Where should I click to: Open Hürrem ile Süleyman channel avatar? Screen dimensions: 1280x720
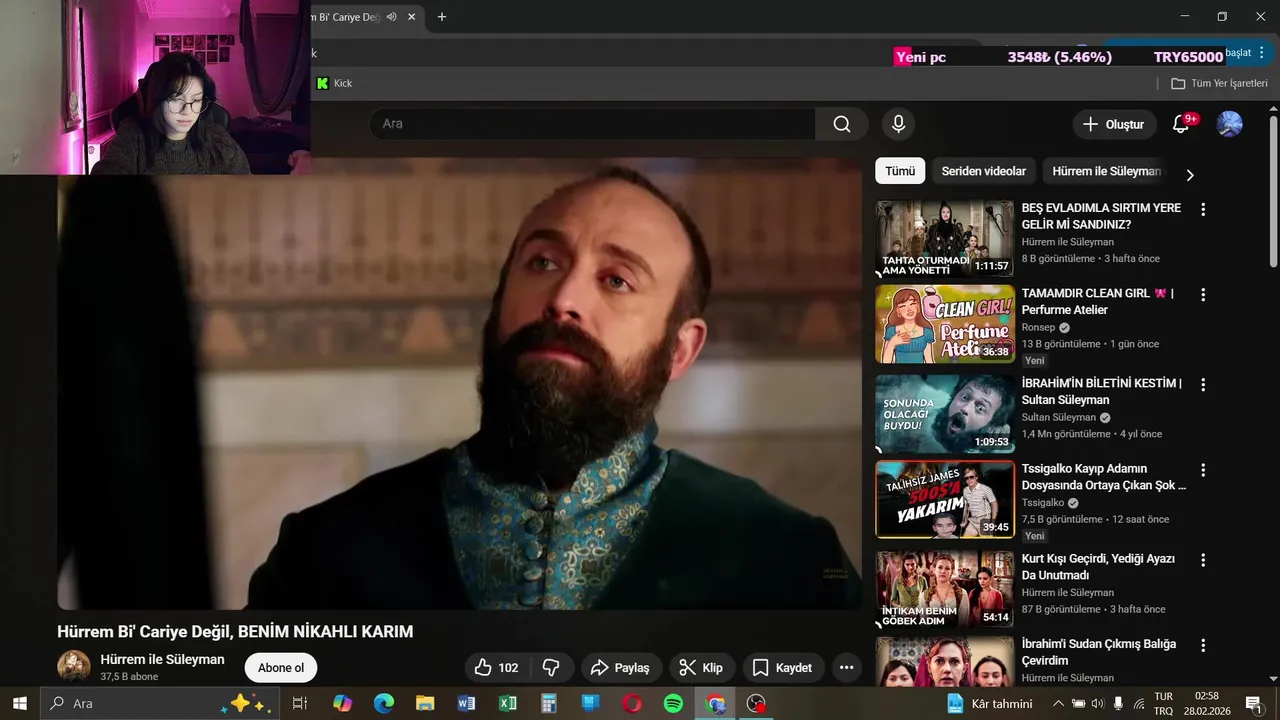(x=74, y=667)
